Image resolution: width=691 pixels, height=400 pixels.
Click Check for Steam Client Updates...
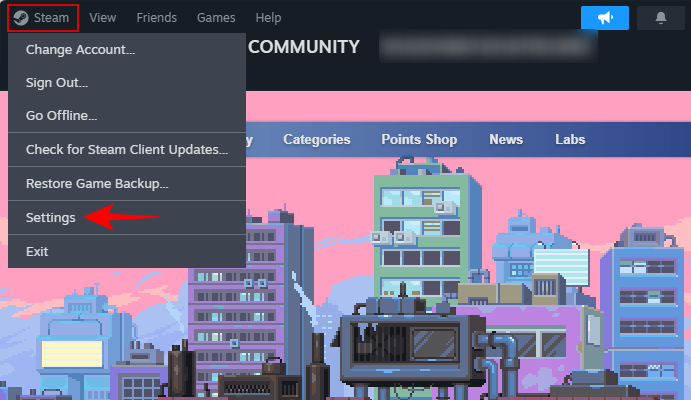tap(127, 150)
